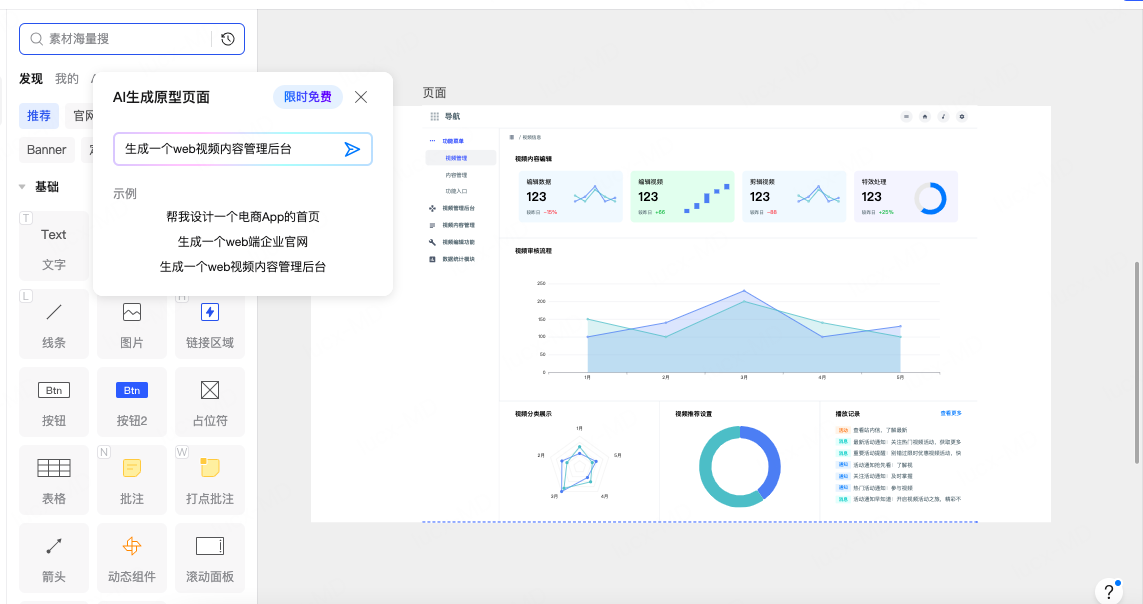Choose example 生成一个web视频内容管理后台

click(x=243, y=267)
